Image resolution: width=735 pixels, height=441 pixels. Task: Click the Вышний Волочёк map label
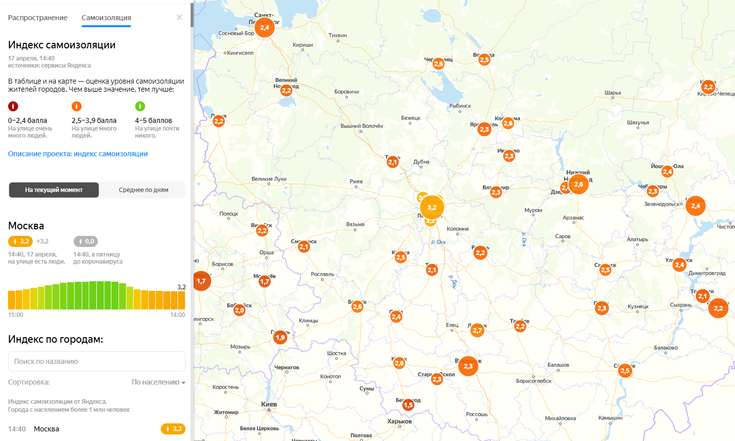(362, 126)
